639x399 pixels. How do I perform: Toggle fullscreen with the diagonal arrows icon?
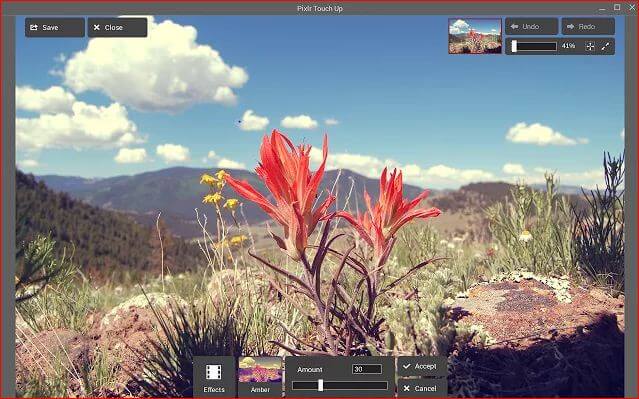click(x=606, y=46)
